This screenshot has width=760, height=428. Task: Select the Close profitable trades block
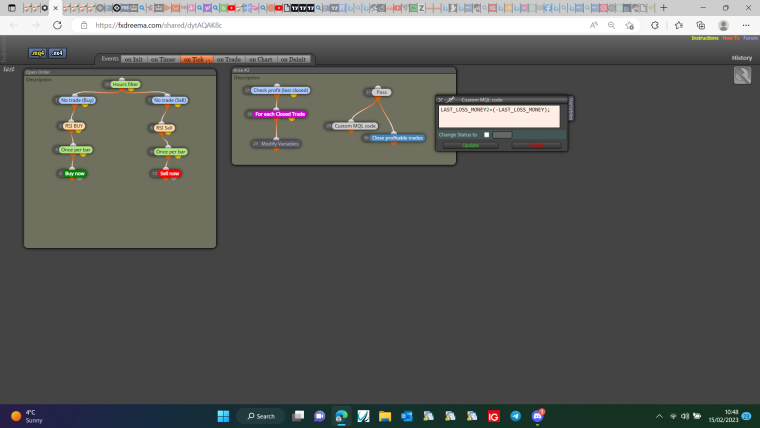[397, 138]
